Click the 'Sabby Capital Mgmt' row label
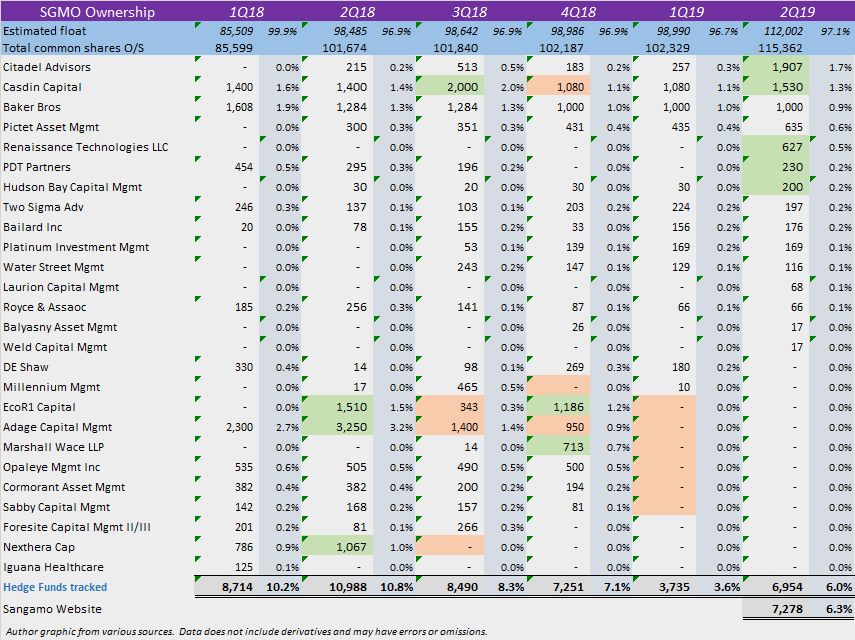The height and width of the screenshot is (640, 855). coord(56,507)
